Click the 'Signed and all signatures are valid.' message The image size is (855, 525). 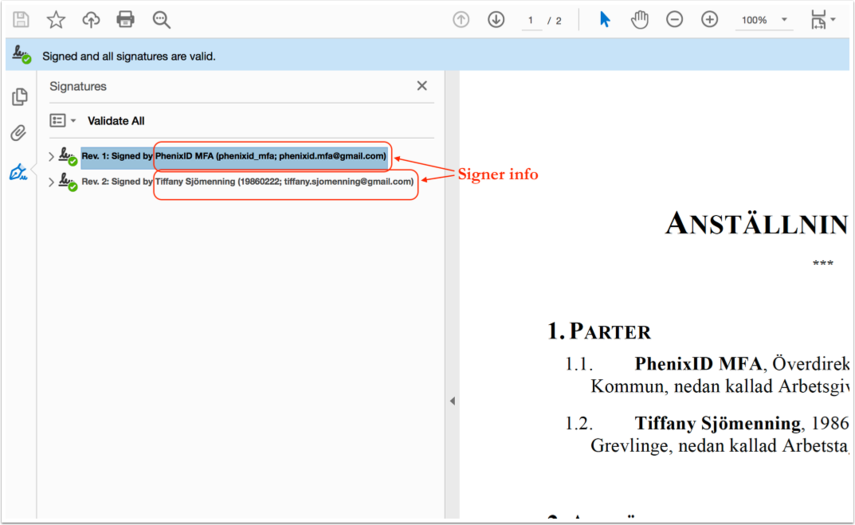(129, 56)
